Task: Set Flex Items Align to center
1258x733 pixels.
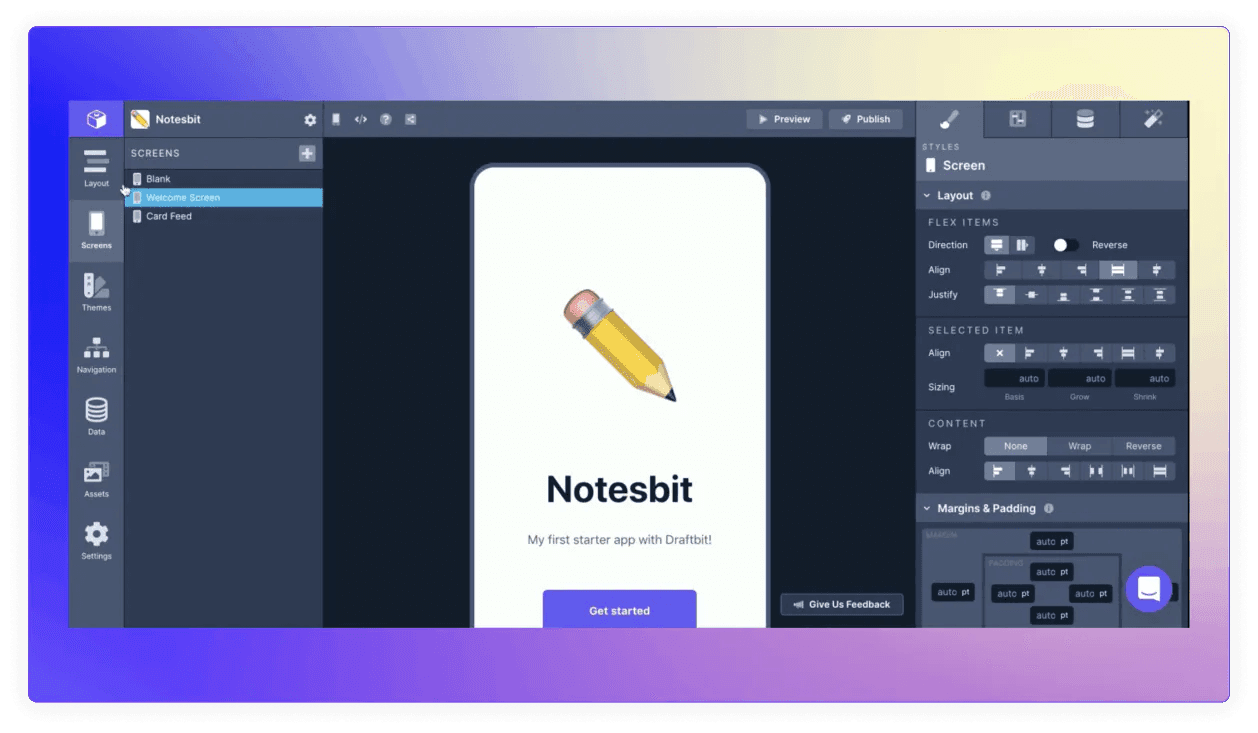Action: coord(1041,270)
